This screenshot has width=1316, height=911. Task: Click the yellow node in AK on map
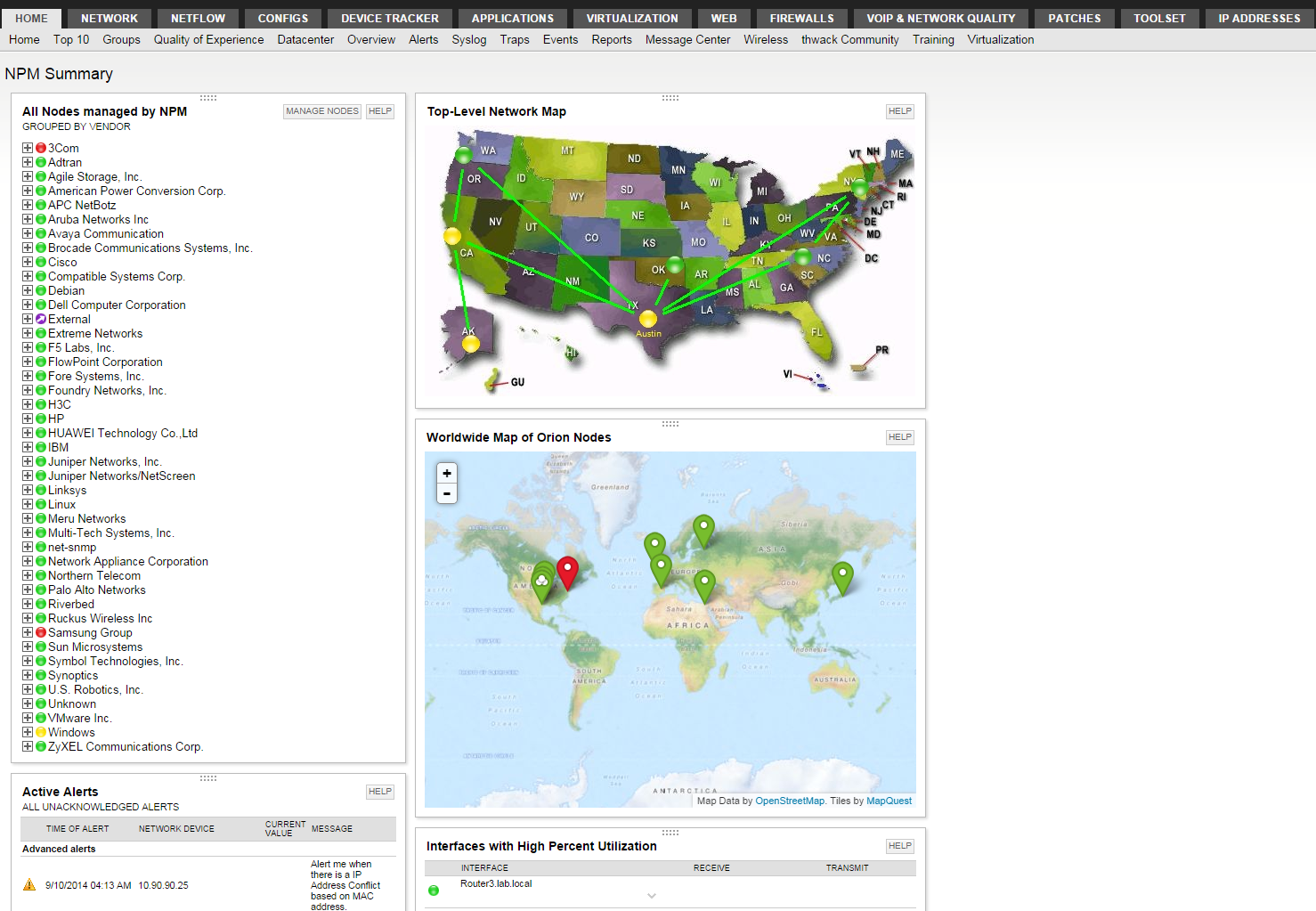[471, 344]
